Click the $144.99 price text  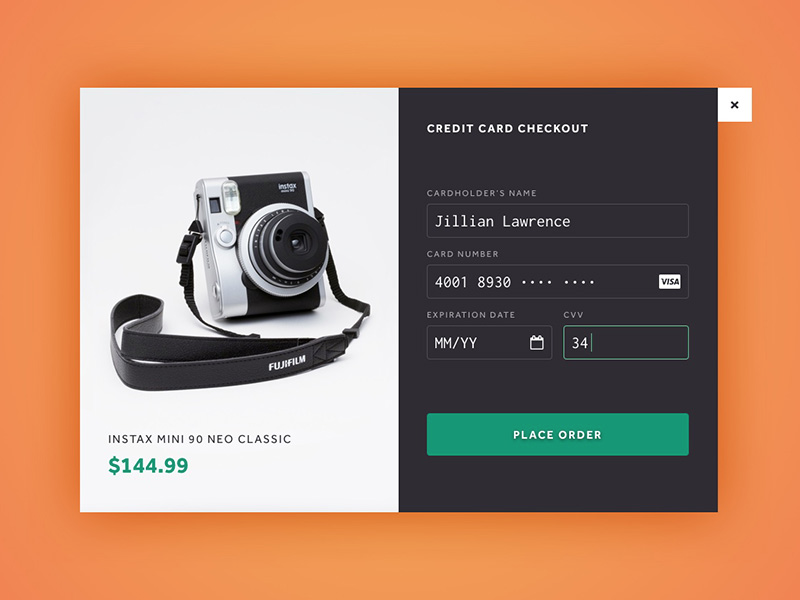pyautogui.click(x=148, y=465)
